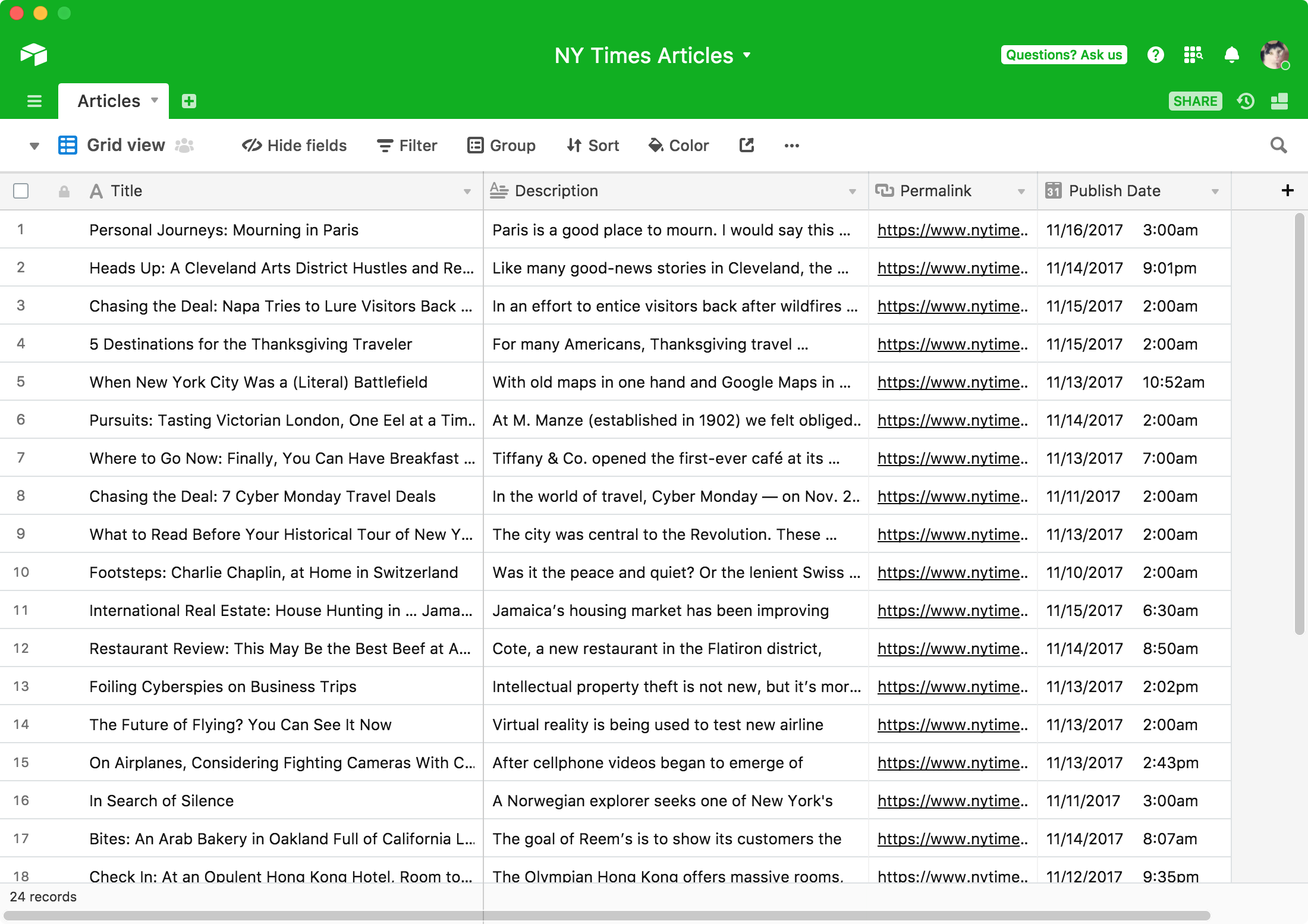
Task: Open the Color menu
Action: [x=678, y=145]
